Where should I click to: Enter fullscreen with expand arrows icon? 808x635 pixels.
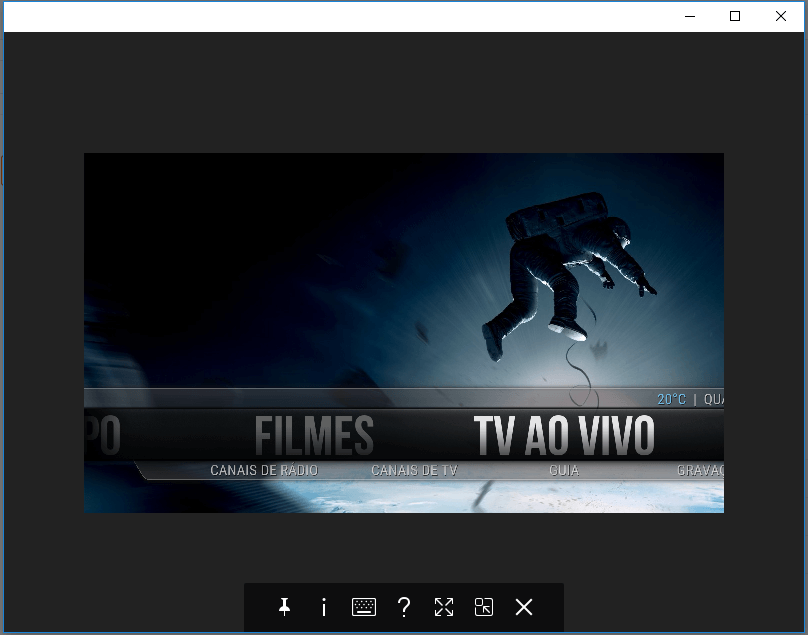(x=444, y=607)
